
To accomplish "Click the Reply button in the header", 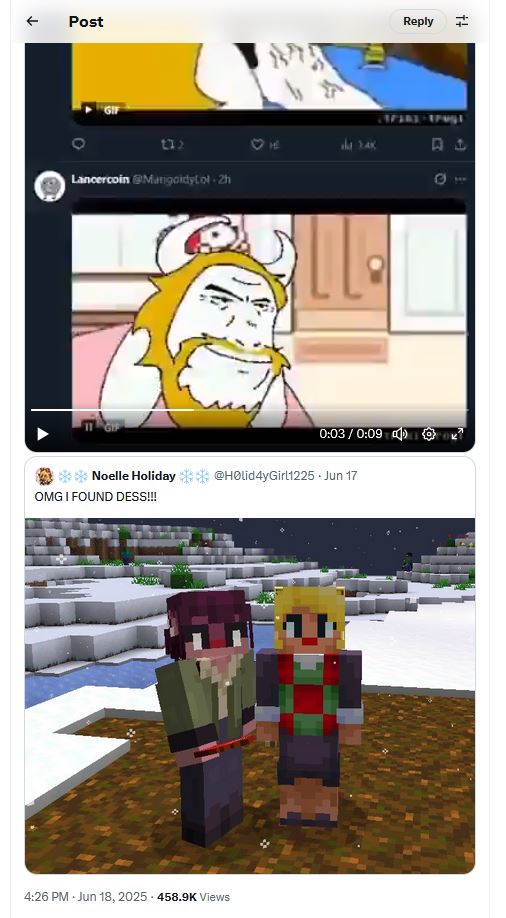I will (x=418, y=21).
